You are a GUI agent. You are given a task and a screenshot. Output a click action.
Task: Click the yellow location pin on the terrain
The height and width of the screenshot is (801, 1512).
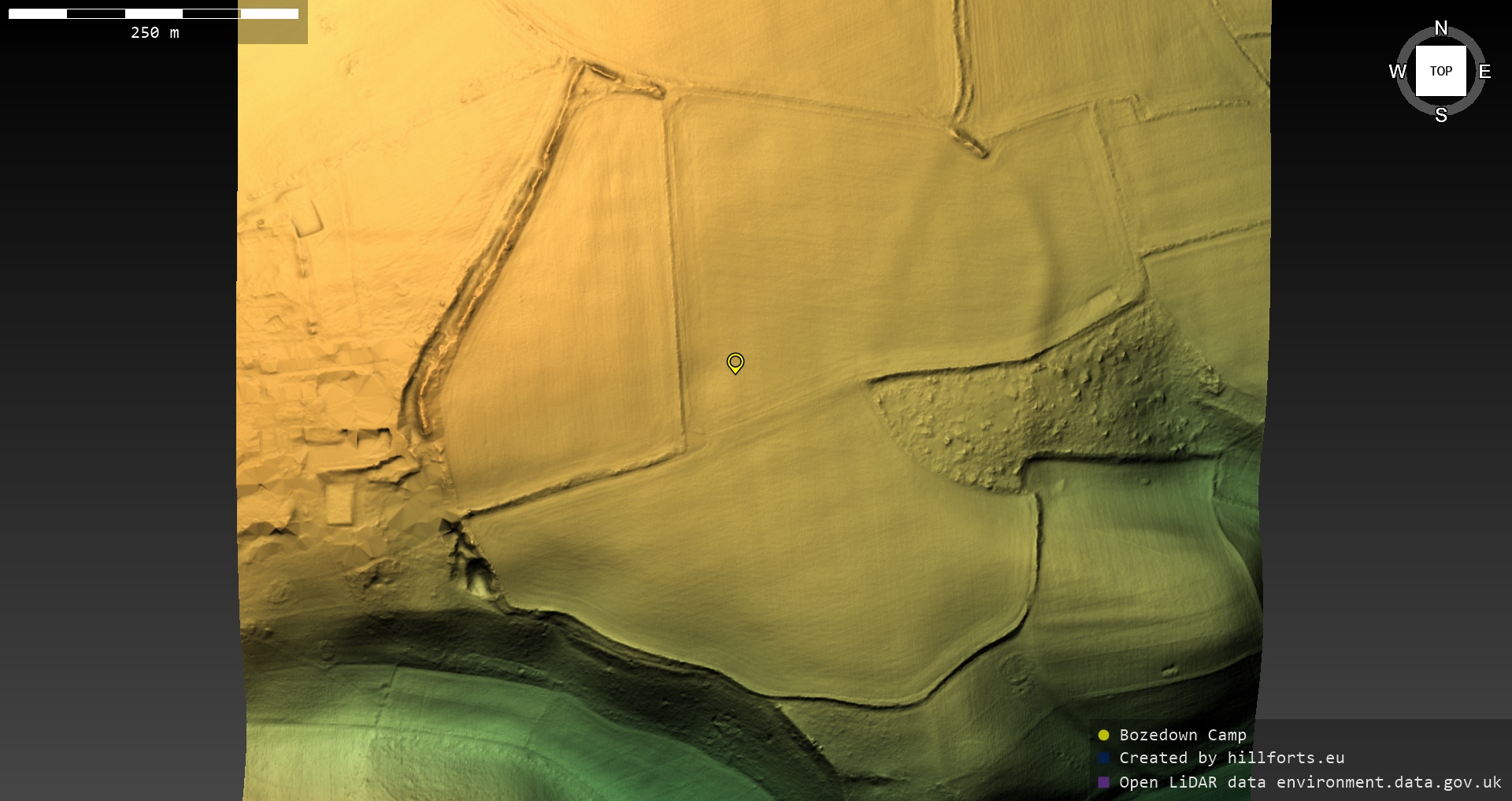tap(735, 362)
